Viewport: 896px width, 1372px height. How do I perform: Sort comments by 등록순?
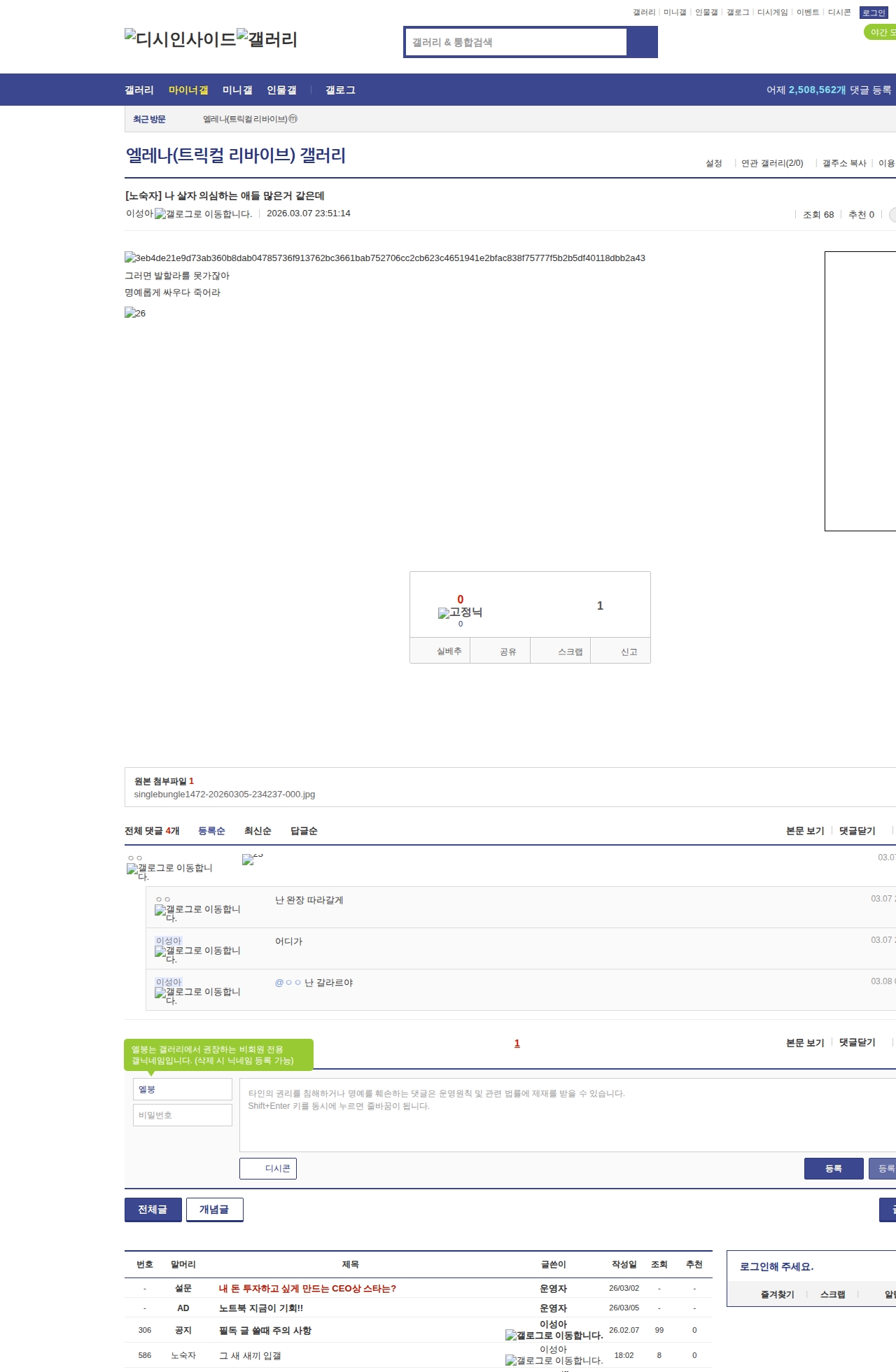pos(211,831)
